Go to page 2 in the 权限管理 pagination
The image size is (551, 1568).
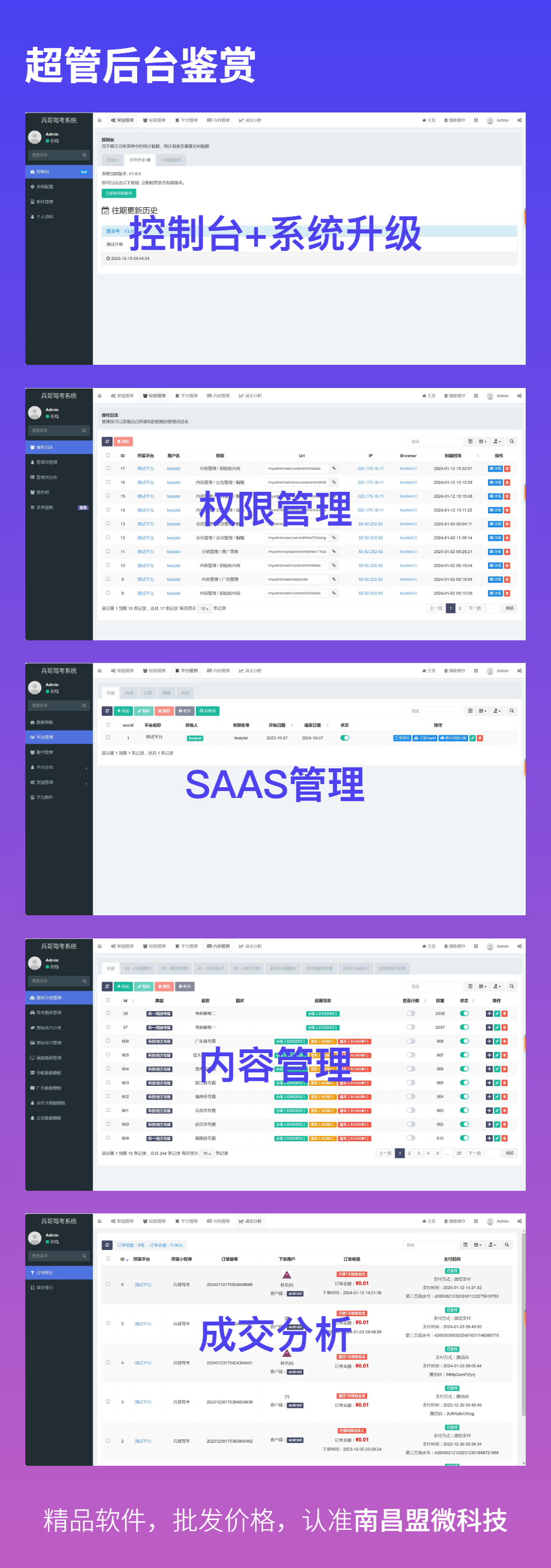click(x=460, y=608)
